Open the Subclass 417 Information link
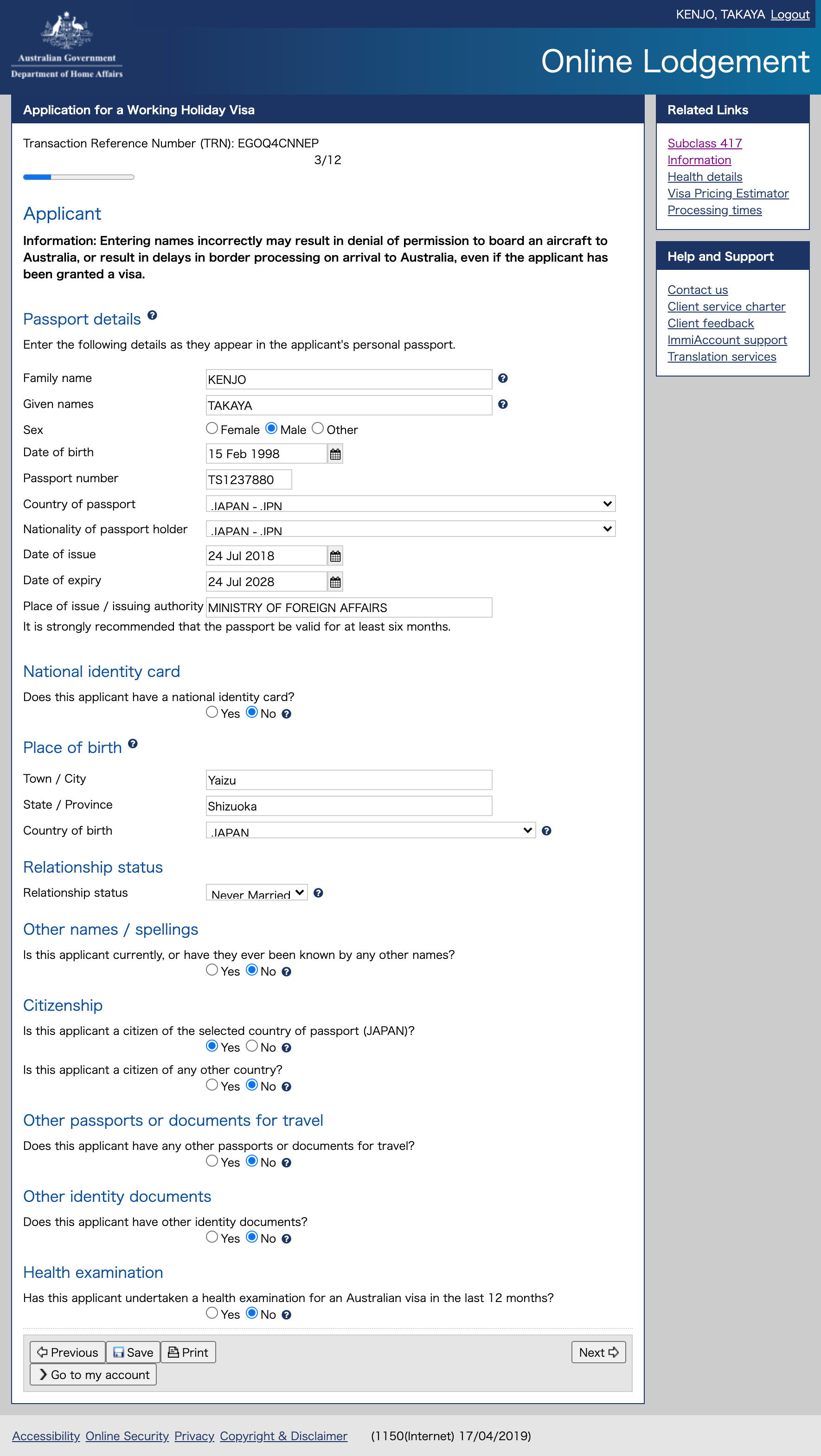821x1456 pixels. [705, 152]
